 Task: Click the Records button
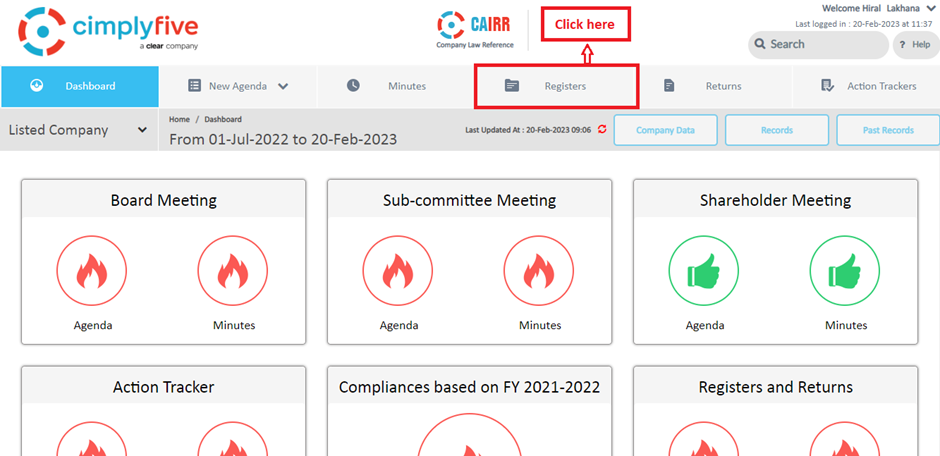pos(777,130)
